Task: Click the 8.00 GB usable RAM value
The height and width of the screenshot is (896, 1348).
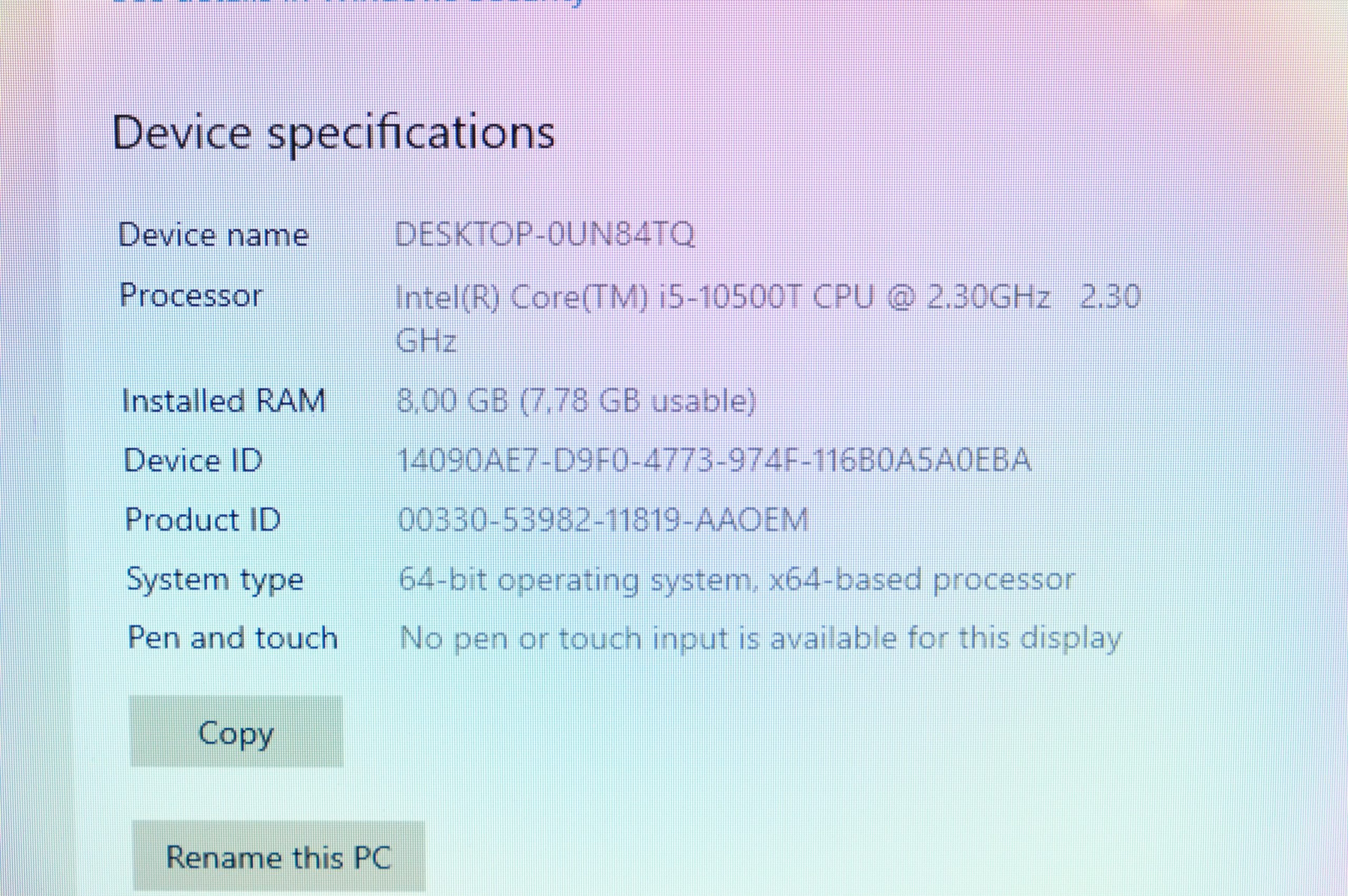Action: 576,401
